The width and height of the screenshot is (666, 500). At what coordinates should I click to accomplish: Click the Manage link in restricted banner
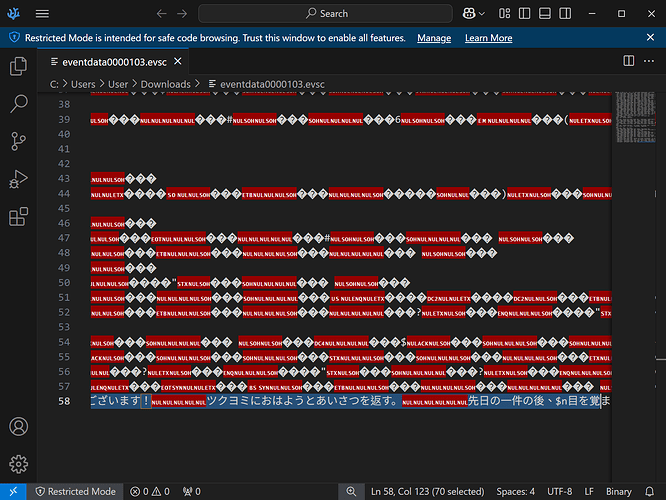point(434,38)
